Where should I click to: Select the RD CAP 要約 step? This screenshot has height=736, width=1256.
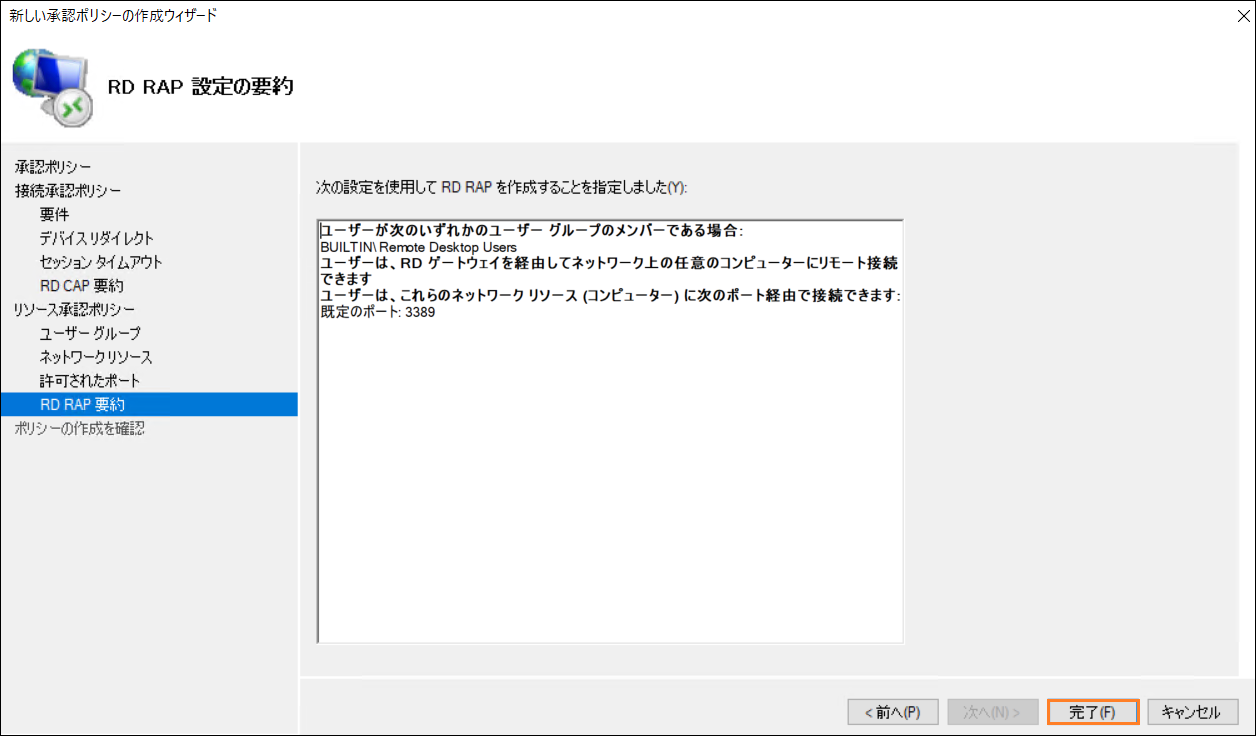click(x=82, y=286)
